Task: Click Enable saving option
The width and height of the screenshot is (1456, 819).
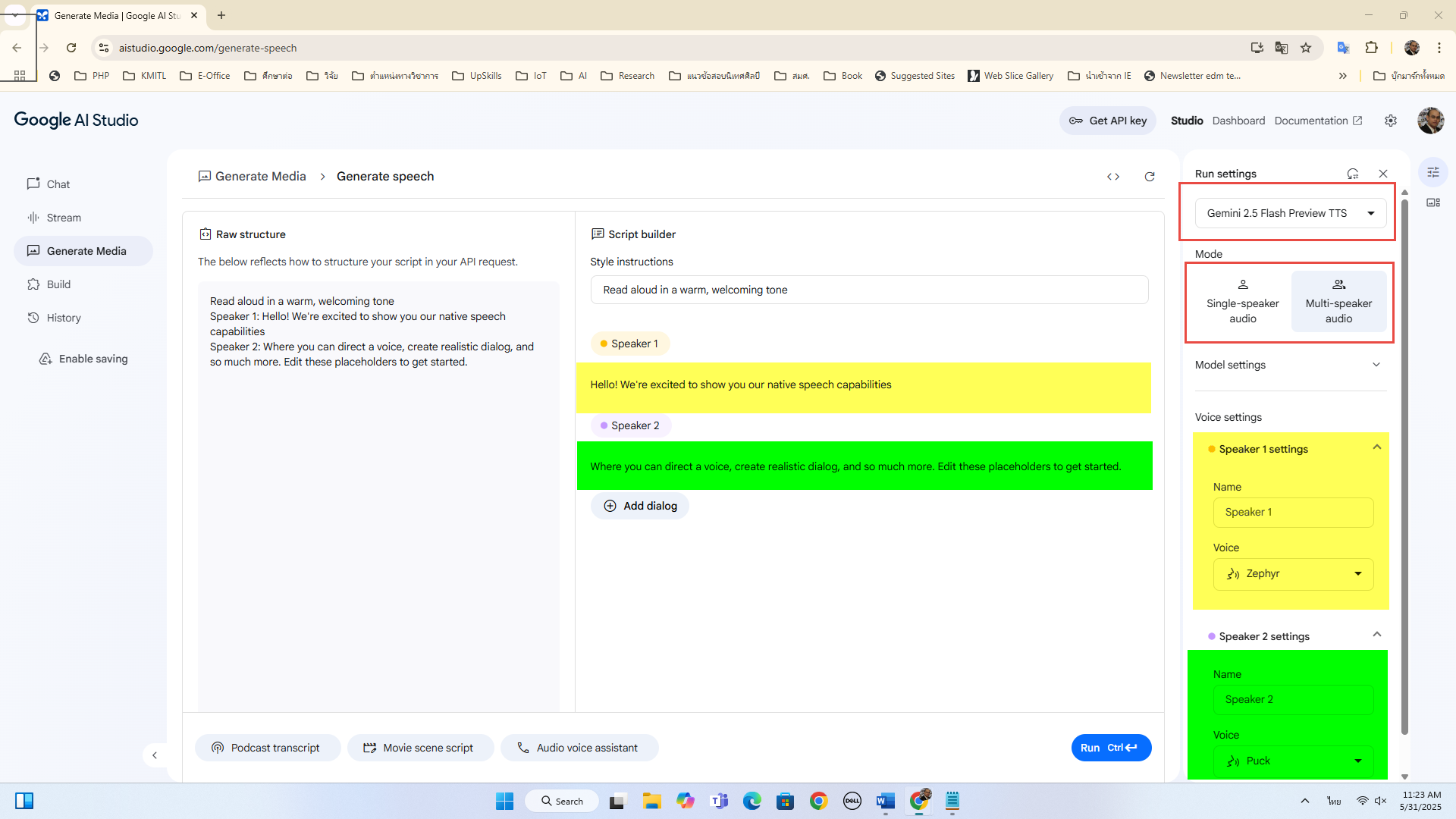Action: pos(83,359)
